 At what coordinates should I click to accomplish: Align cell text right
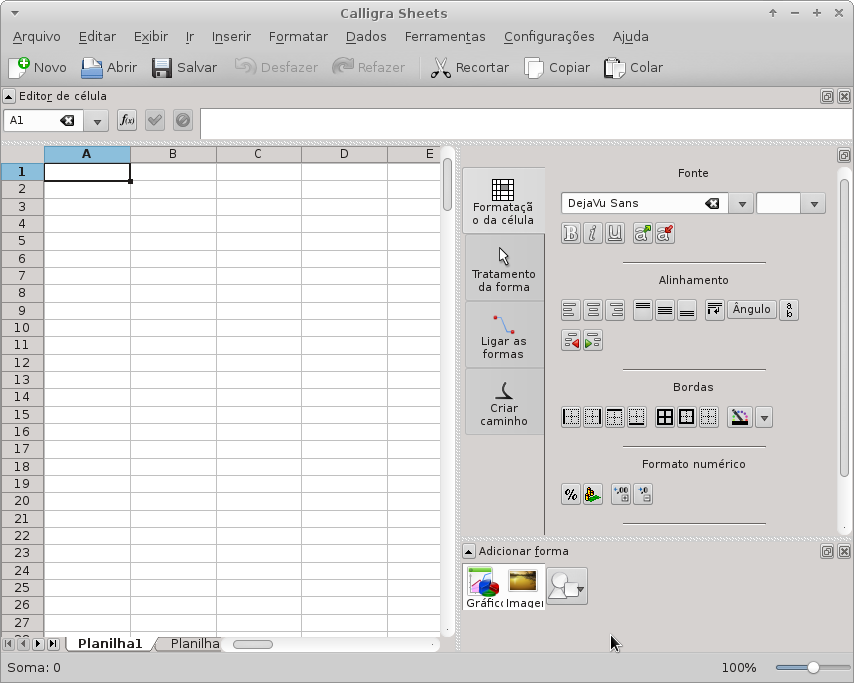(x=614, y=310)
